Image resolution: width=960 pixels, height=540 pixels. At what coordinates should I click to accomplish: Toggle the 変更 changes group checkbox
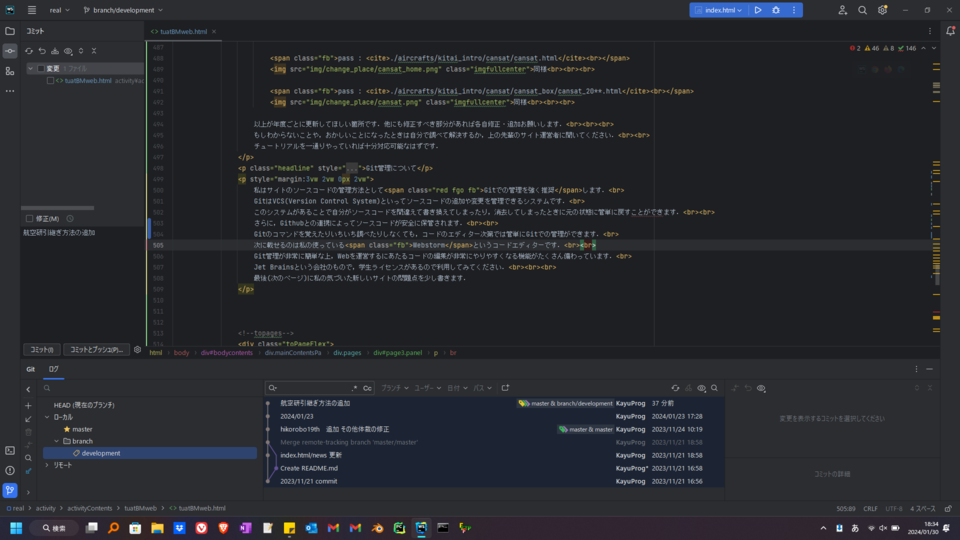(x=40, y=69)
